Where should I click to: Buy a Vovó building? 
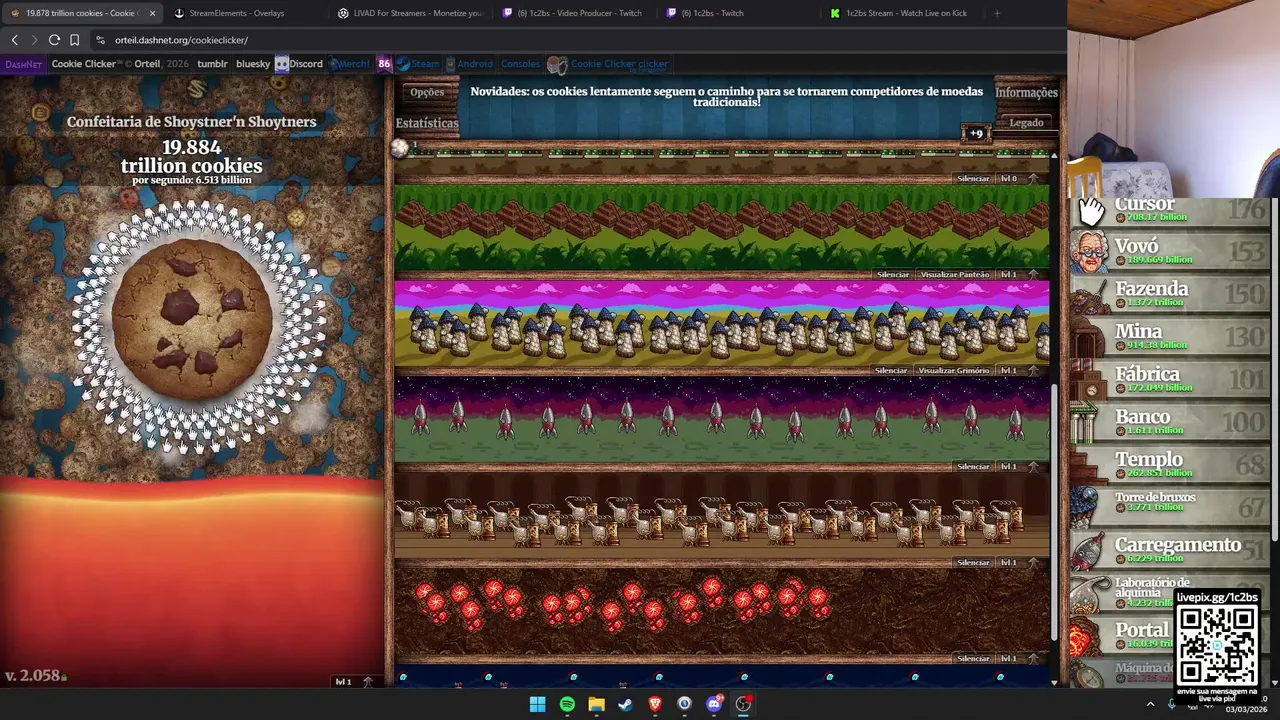pos(1171,251)
